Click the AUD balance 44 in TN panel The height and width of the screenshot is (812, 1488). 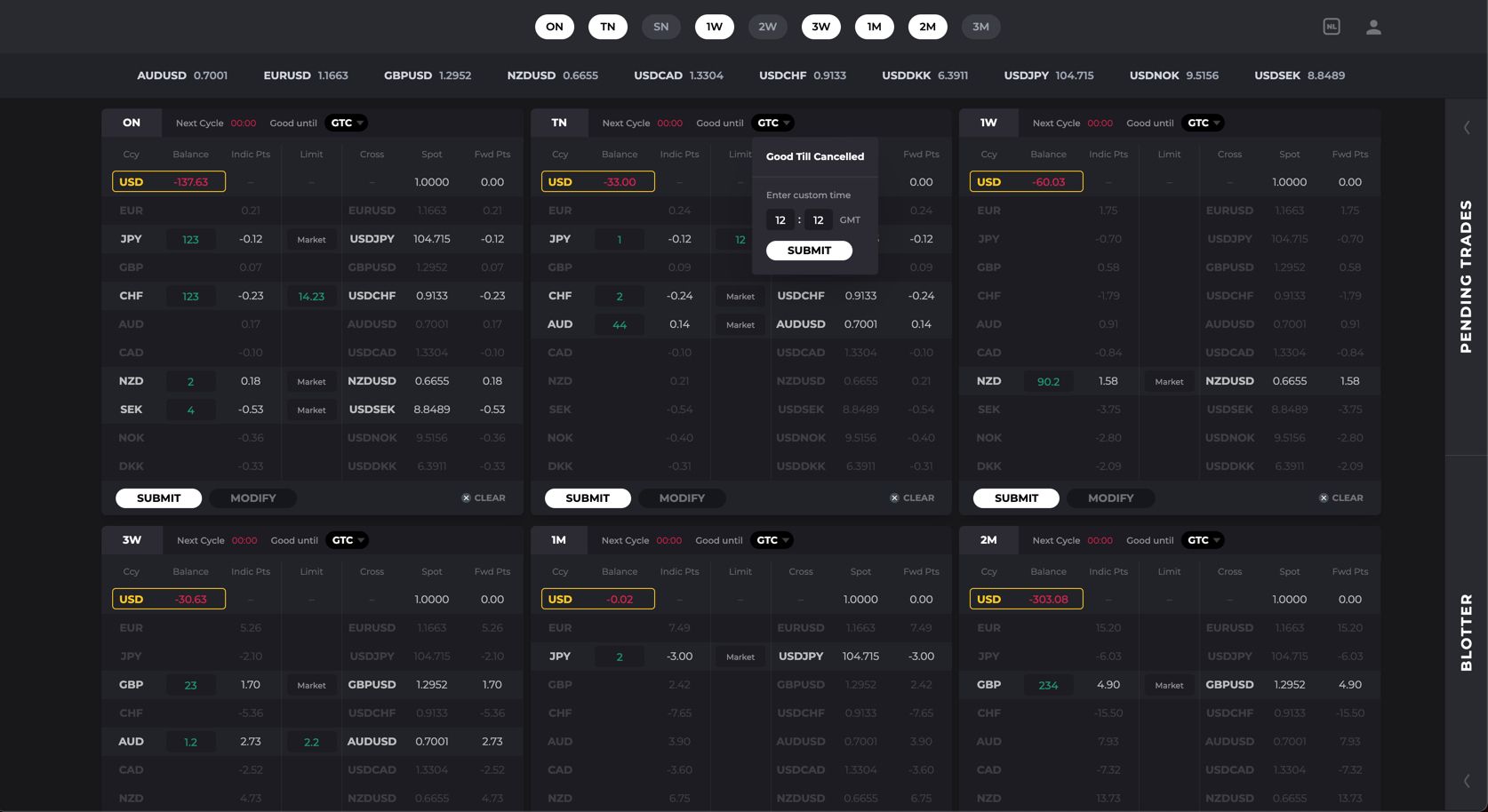[620, 325]
